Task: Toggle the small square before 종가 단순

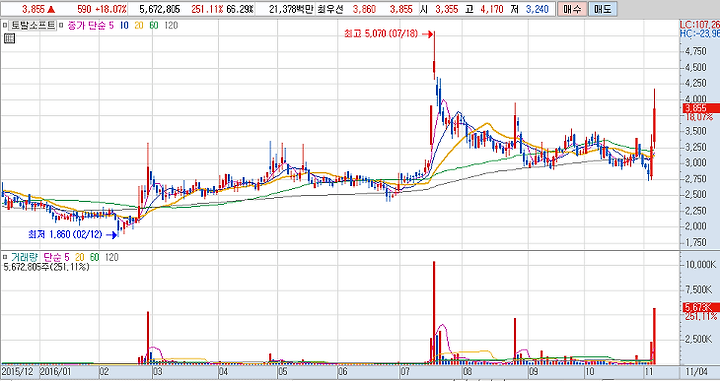Action: [62, 26]
